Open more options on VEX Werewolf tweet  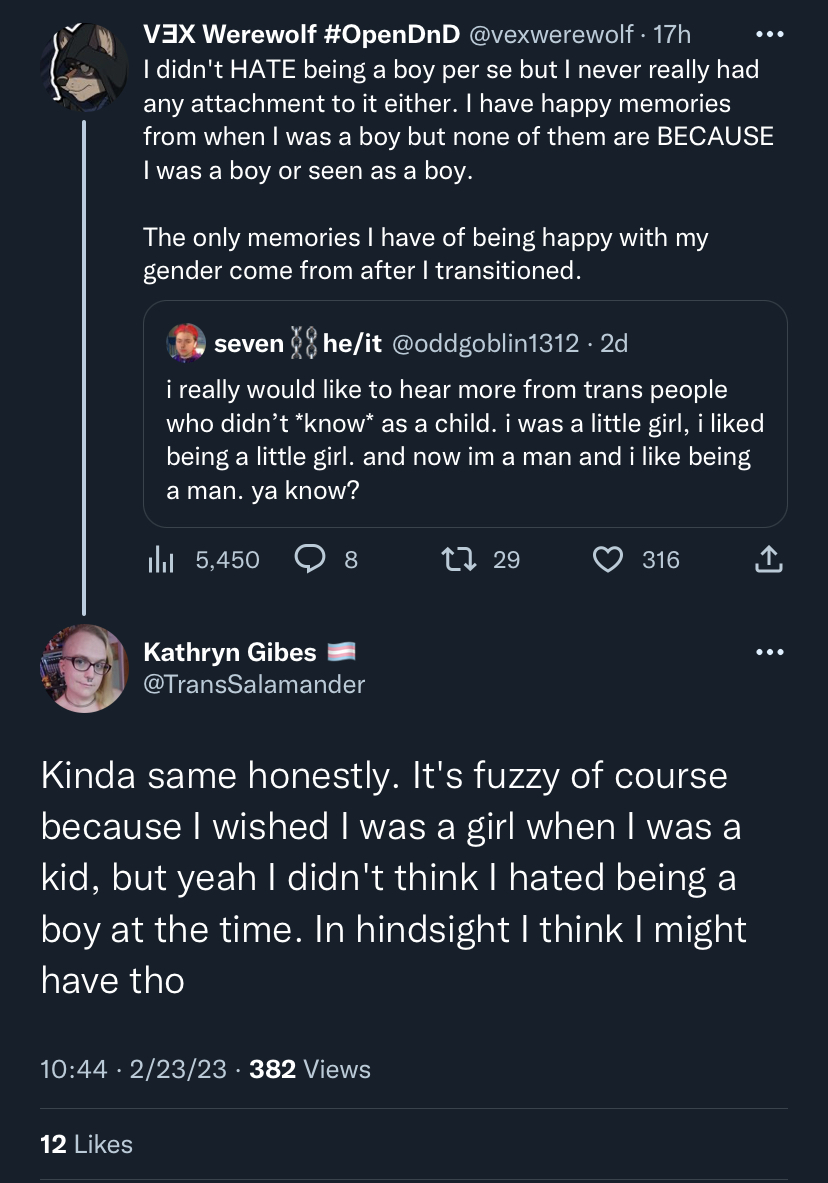[x=769, y=35]
